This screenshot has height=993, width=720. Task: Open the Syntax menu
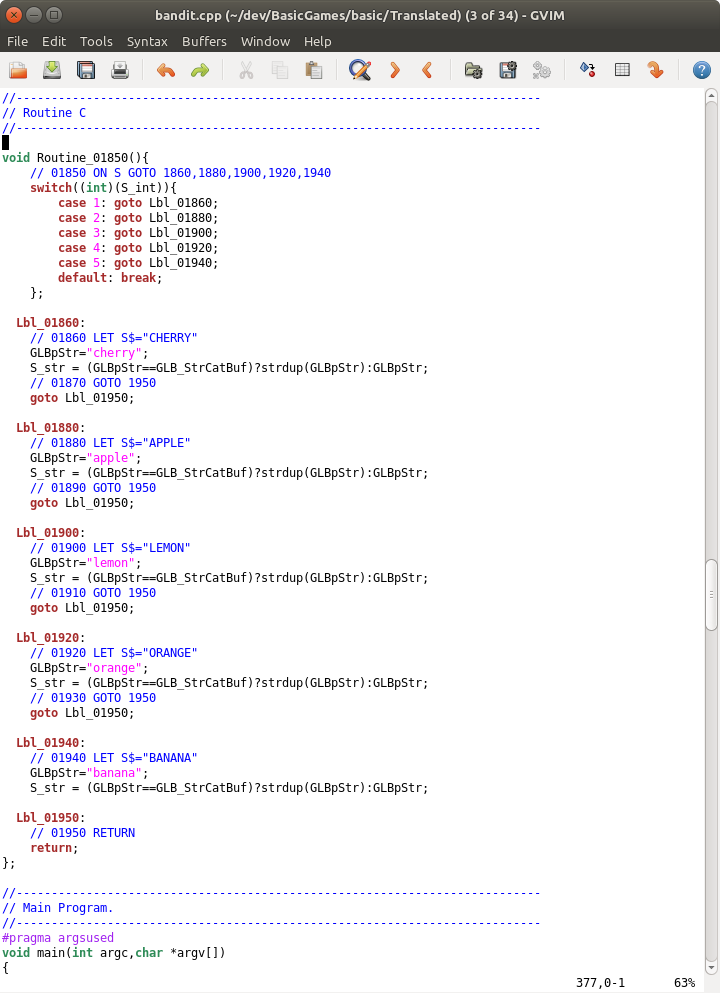point(147,41)
